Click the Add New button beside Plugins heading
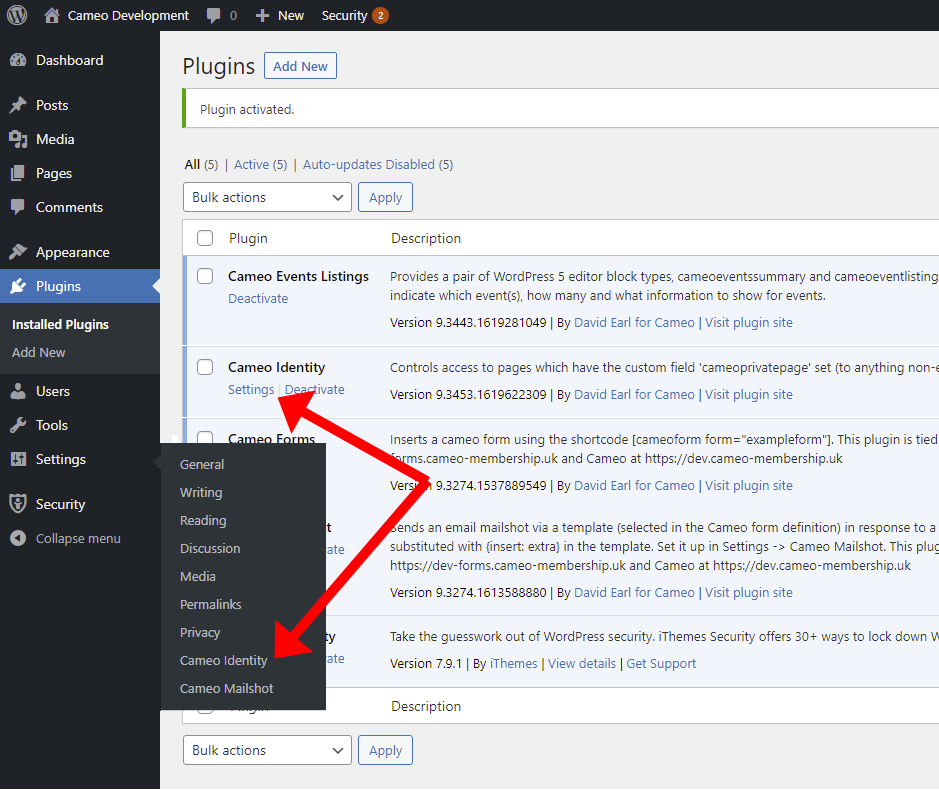 click(x=300, y=66)
